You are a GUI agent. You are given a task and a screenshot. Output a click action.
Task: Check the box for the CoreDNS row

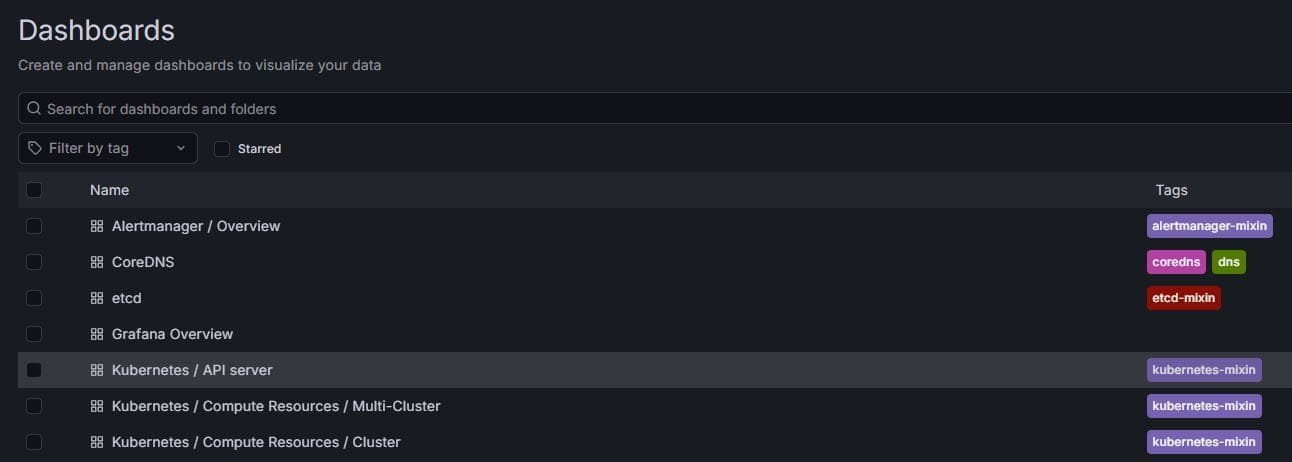tap(34, 262)
